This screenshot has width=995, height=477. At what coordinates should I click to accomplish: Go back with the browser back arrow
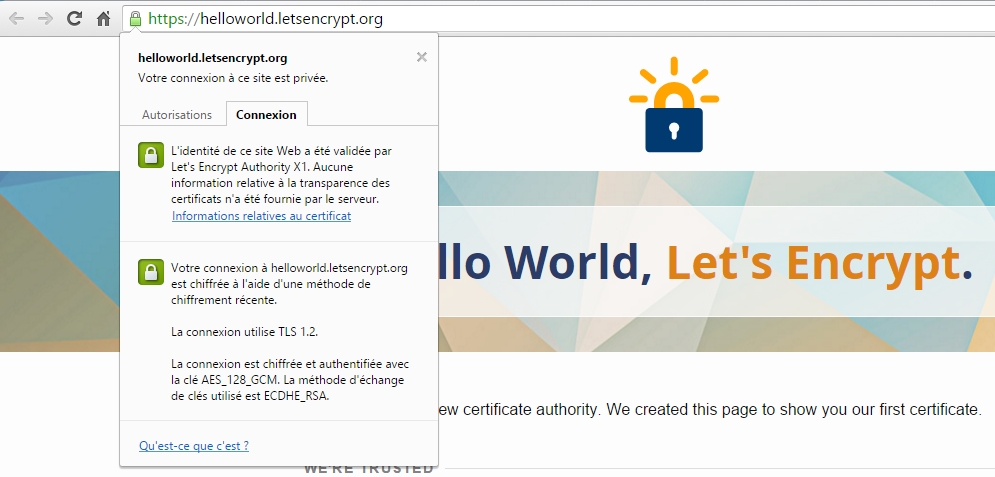click(x=16, y=18)
